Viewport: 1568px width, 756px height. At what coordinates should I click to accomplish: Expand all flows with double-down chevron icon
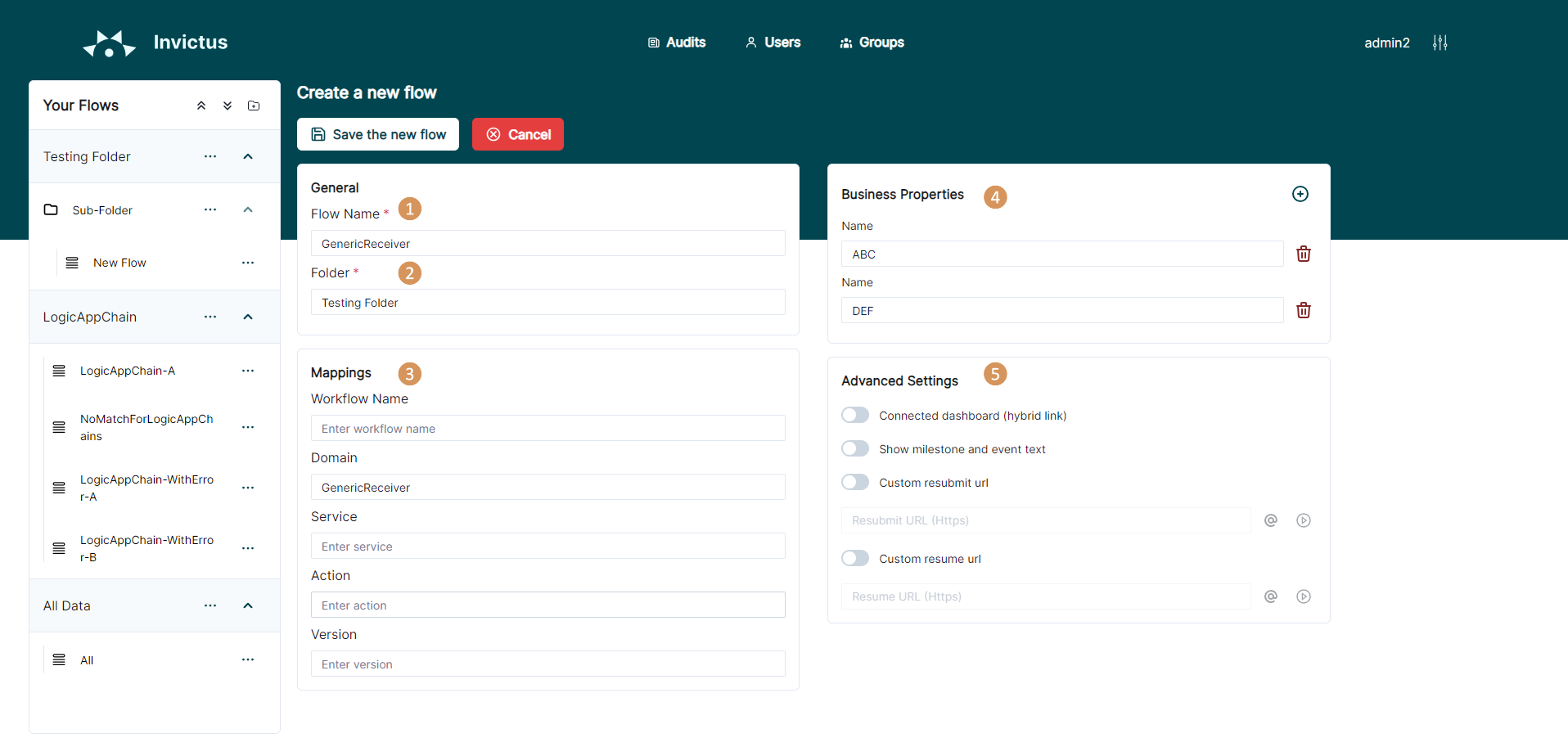click(x=228, y=106)
